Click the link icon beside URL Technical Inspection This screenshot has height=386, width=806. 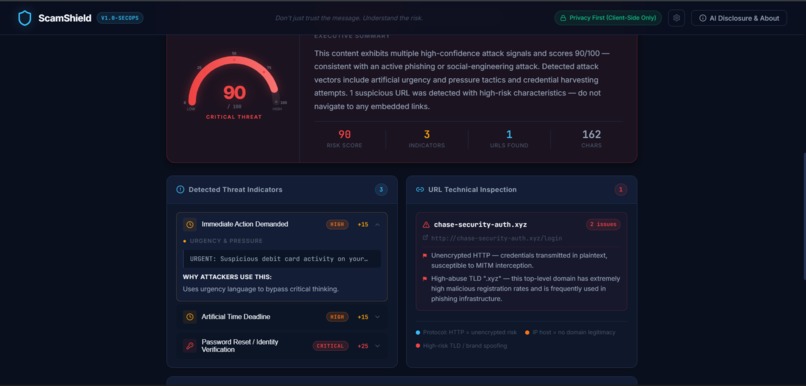[419, 190]
